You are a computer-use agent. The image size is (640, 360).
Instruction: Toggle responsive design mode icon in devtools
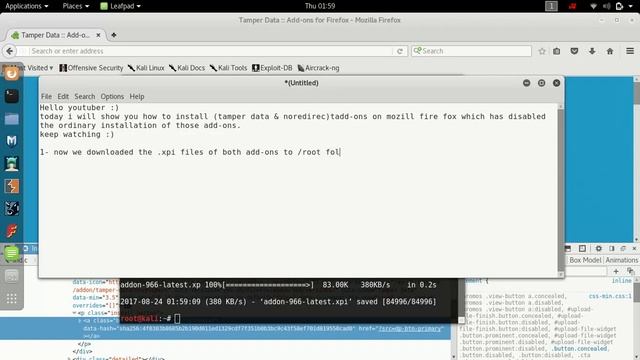coord(582,248)
